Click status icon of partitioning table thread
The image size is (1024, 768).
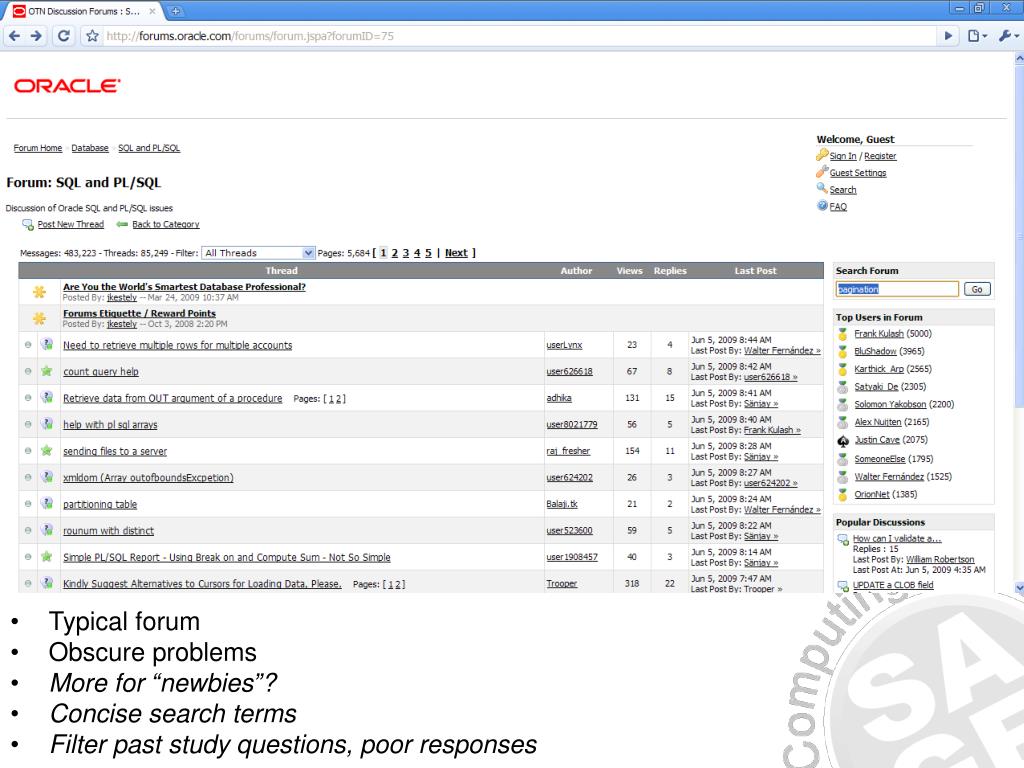(x=46, y=504)
